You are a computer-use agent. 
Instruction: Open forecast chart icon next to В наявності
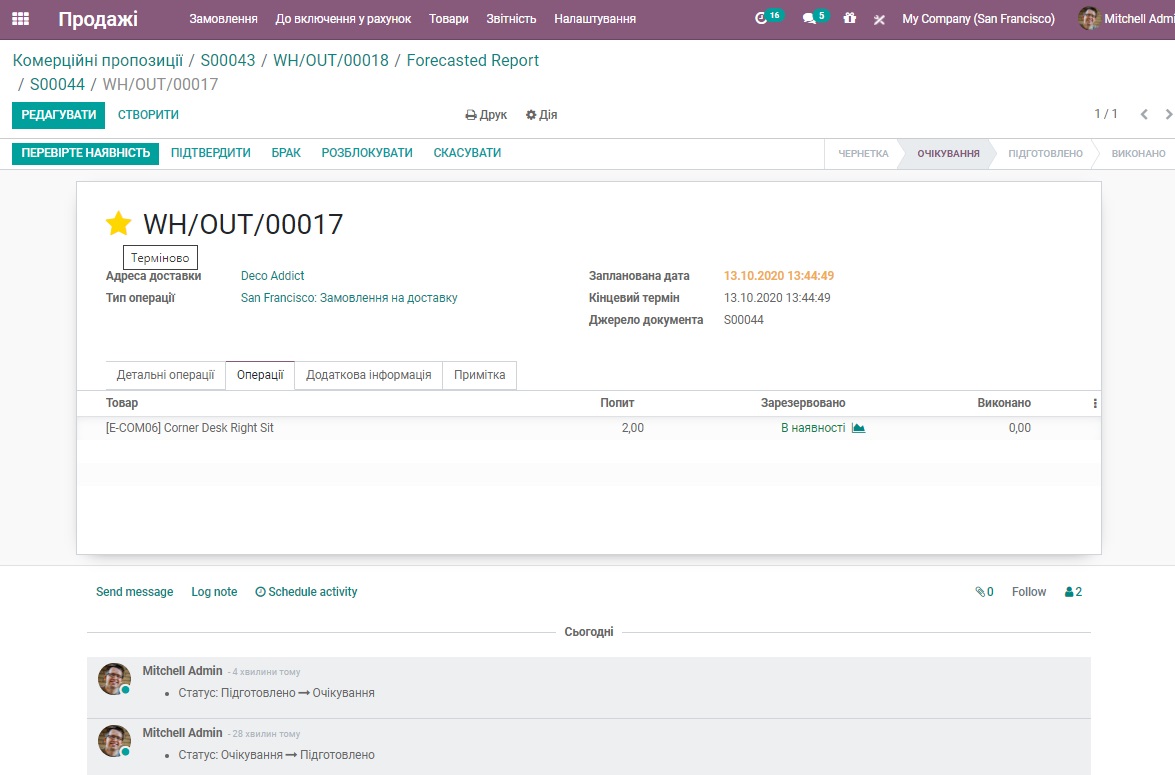click(x=858, y=428)
